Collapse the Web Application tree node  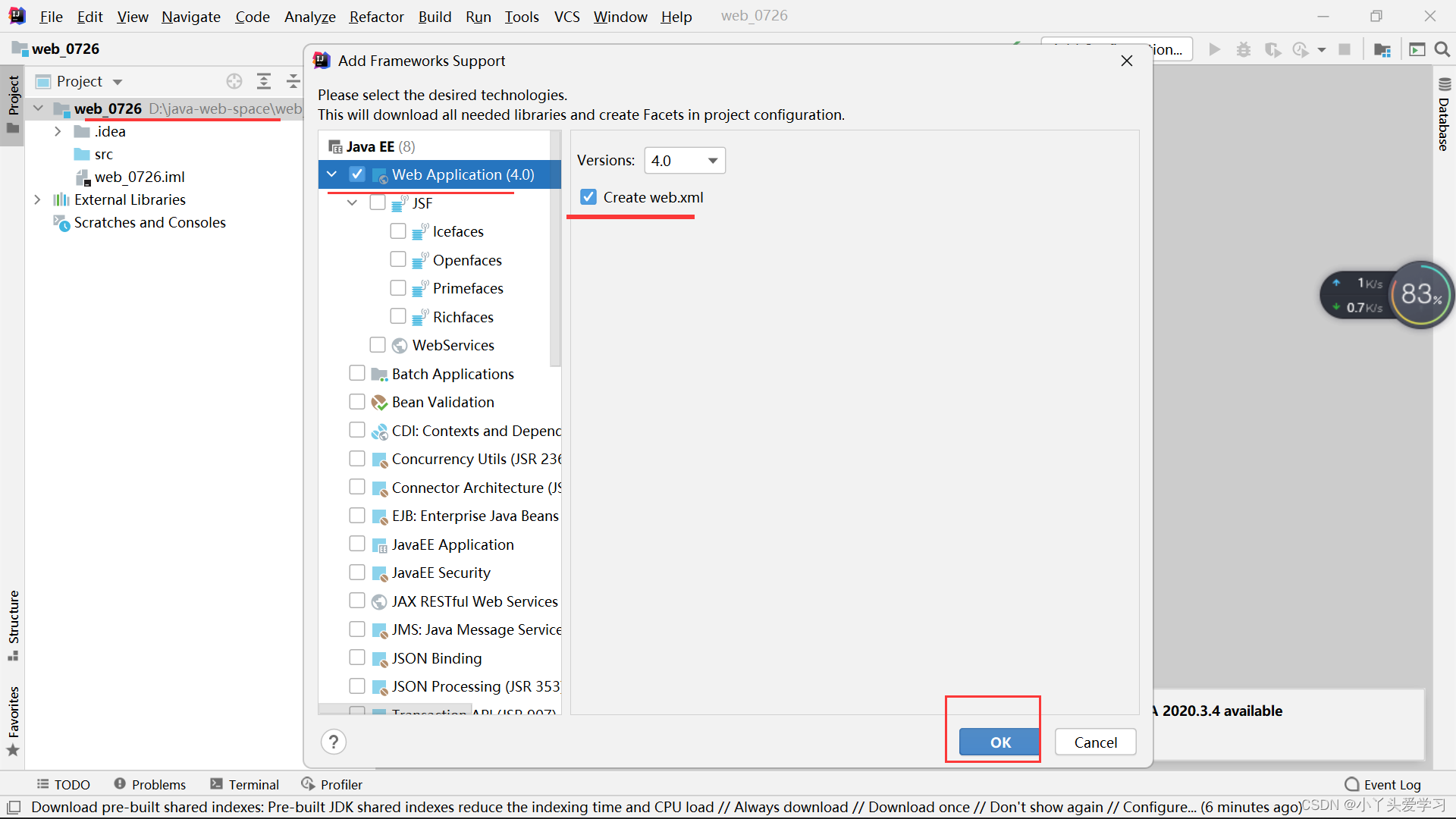click(x=332, y=174)
